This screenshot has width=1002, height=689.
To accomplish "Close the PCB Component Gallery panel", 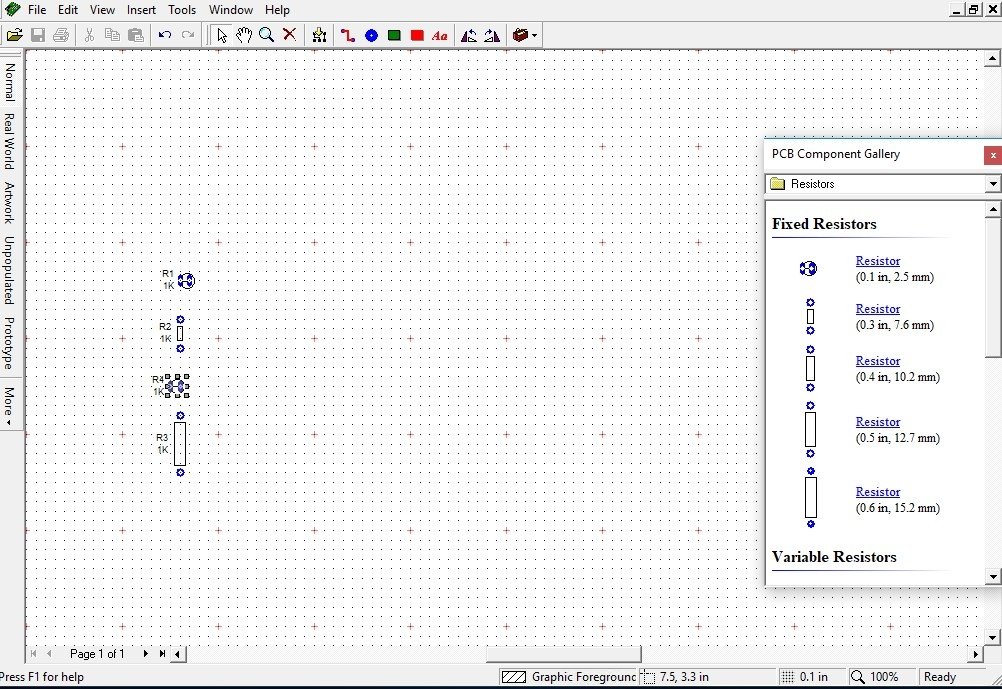I will coord(992,155).
